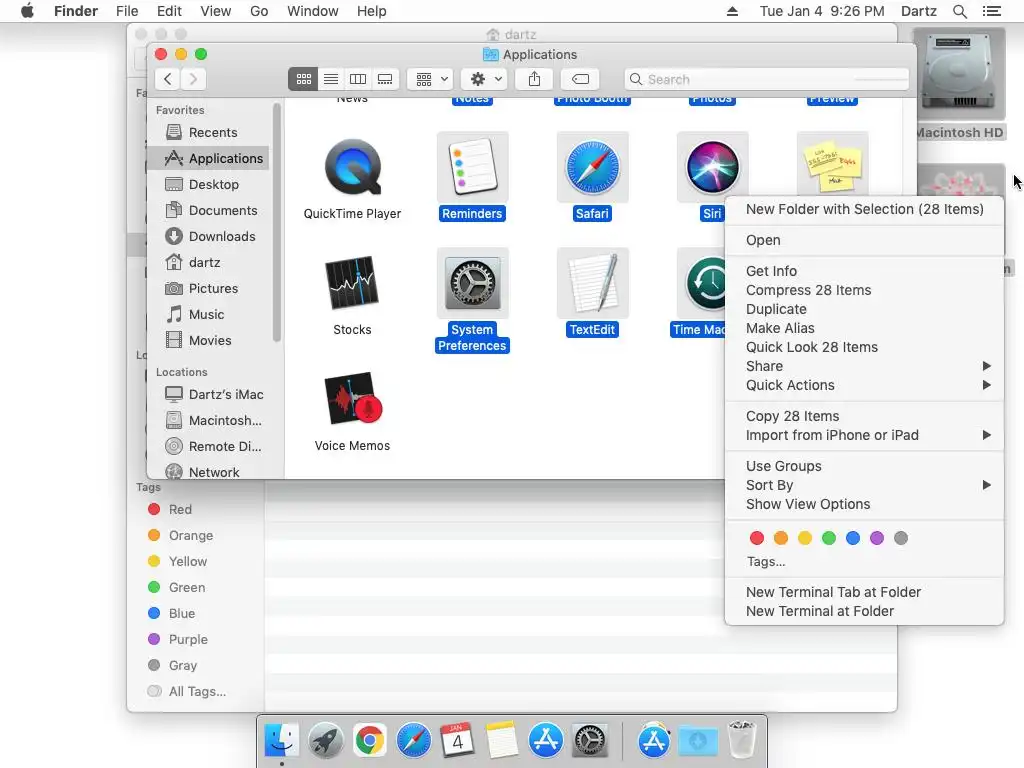Open the Action gear dropdown menu
Image resolution: width=1024 pixels, height=768 pixels.
click(485, 79)
